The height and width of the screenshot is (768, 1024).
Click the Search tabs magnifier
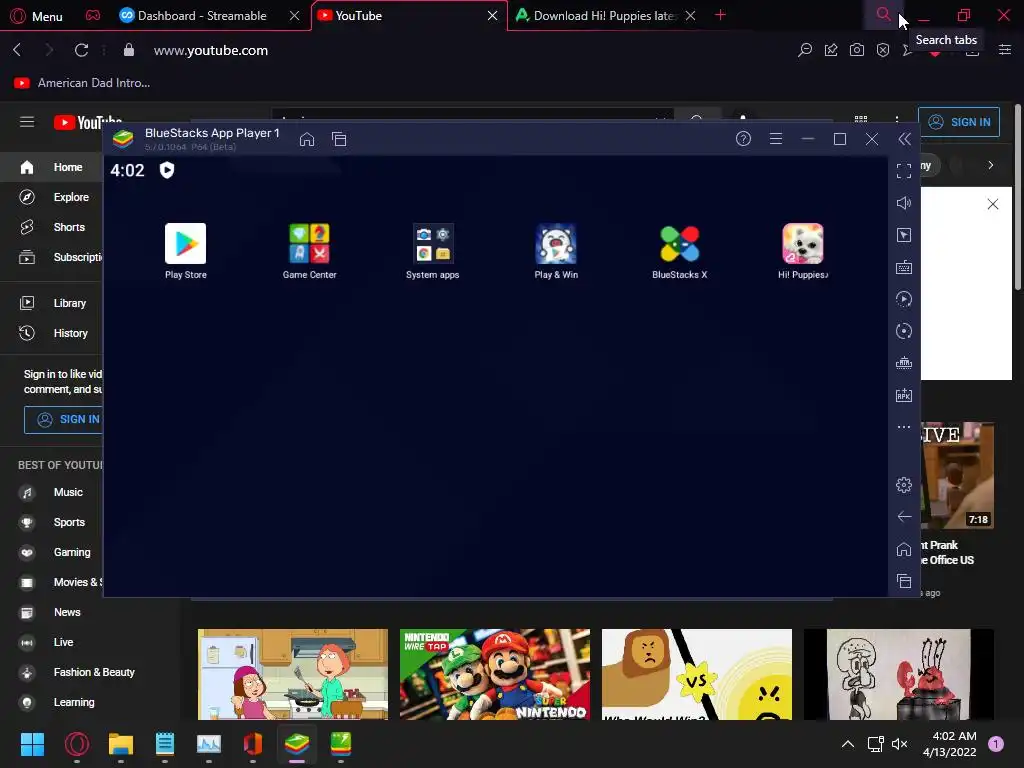[x=883, y=14]
